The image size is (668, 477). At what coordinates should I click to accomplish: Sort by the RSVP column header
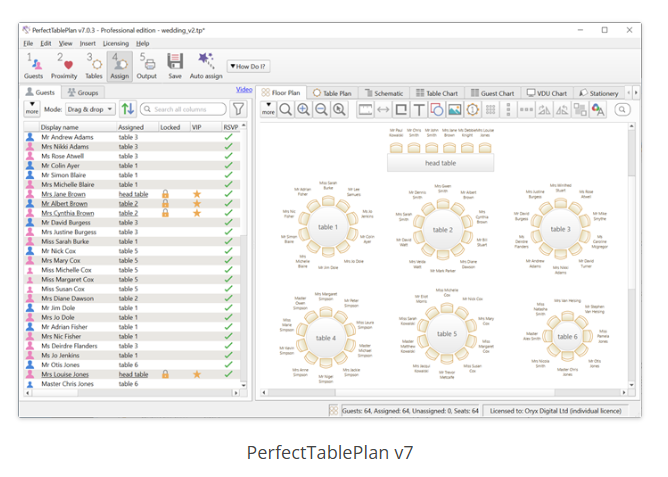230,127
